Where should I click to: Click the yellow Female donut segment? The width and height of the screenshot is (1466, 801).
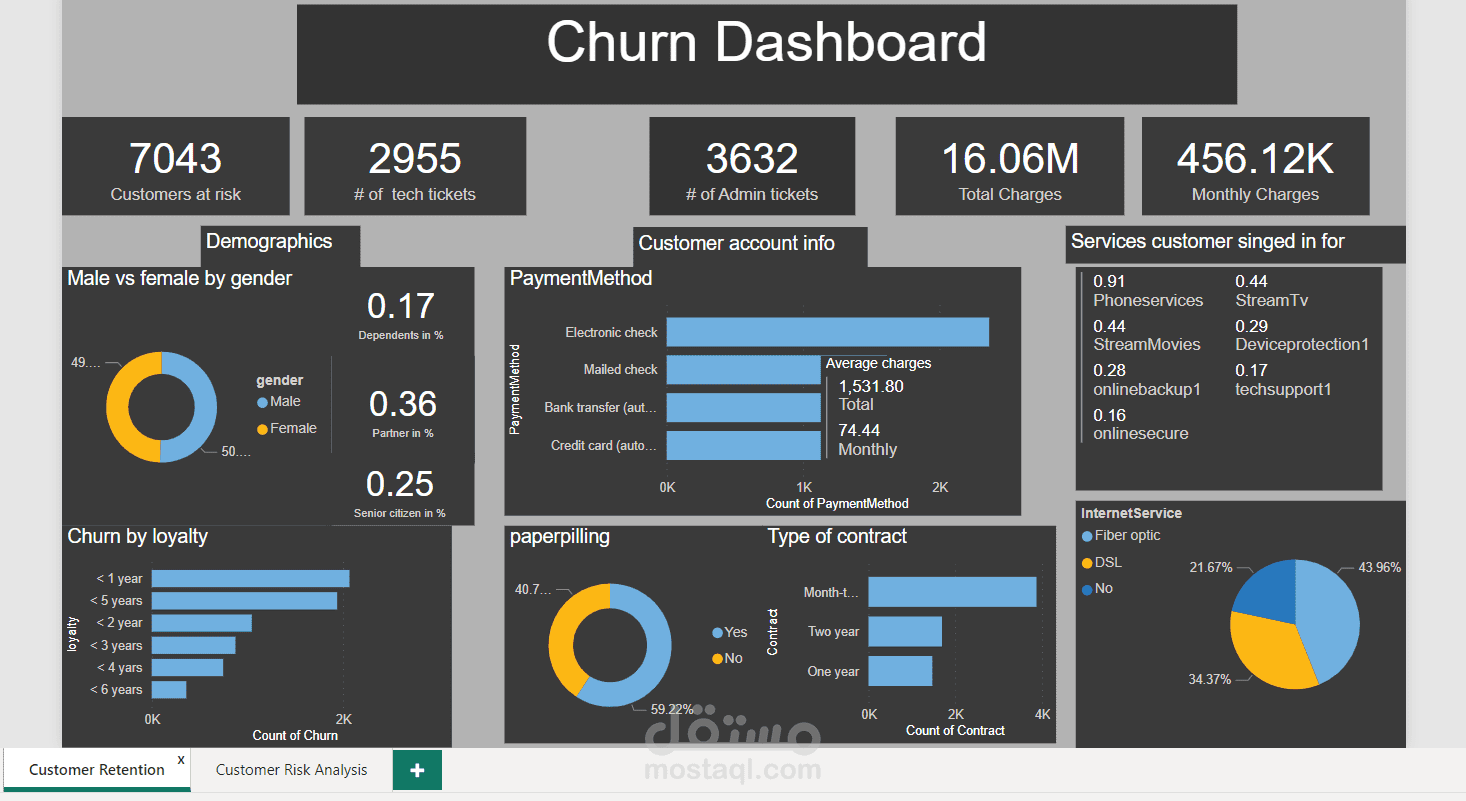pos(119,407)
